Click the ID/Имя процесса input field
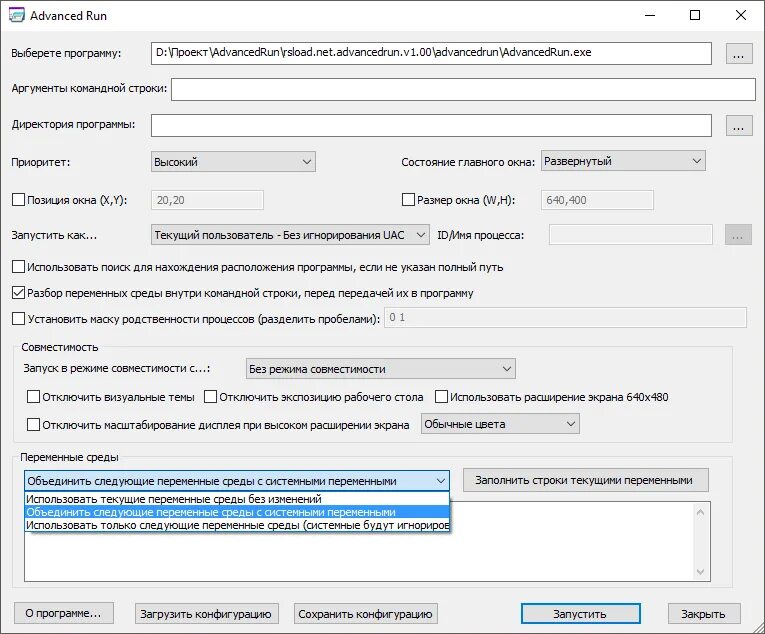 point(631,235)
